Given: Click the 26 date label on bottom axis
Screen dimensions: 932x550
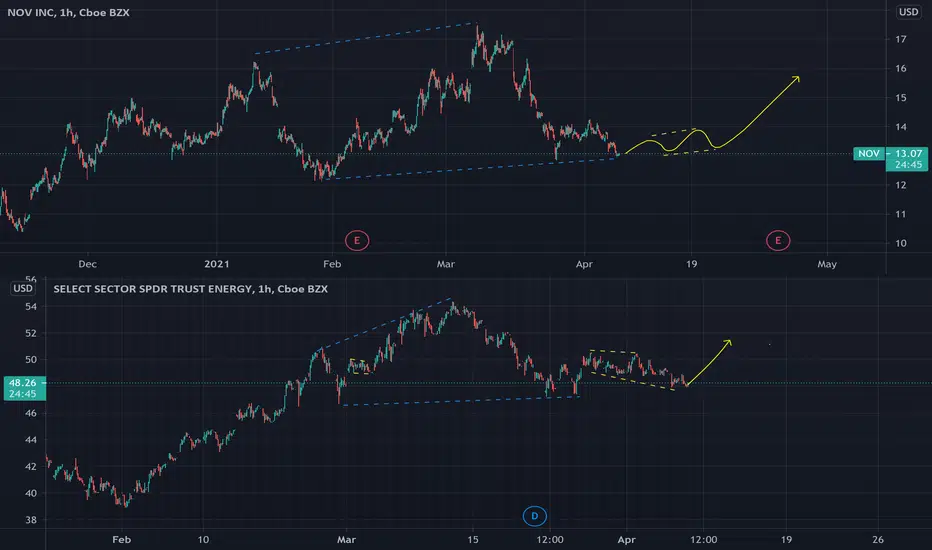Looking at the screenshot, I should click(878, 539).
